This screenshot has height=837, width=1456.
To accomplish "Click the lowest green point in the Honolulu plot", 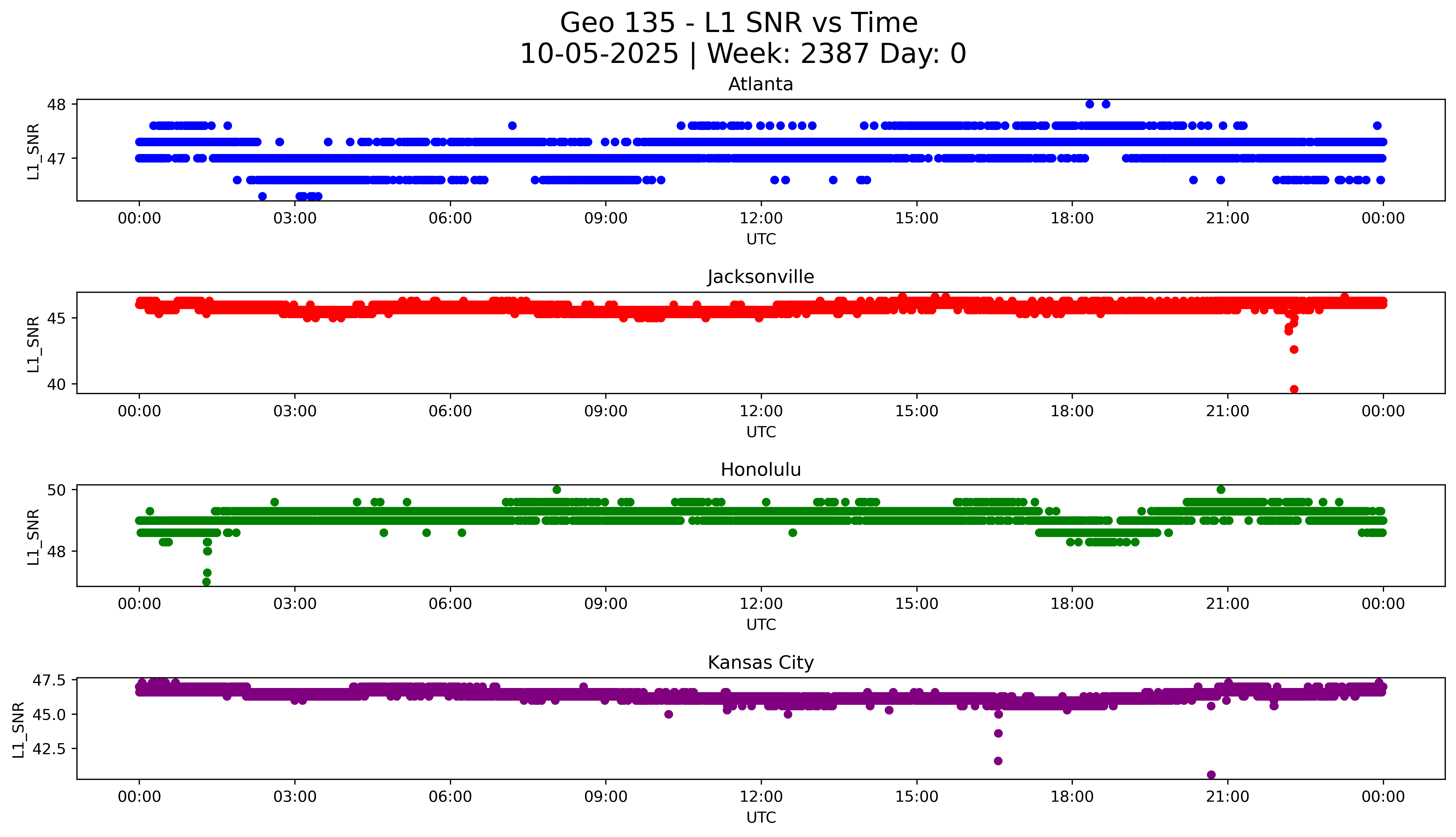I will pos(207,582).
